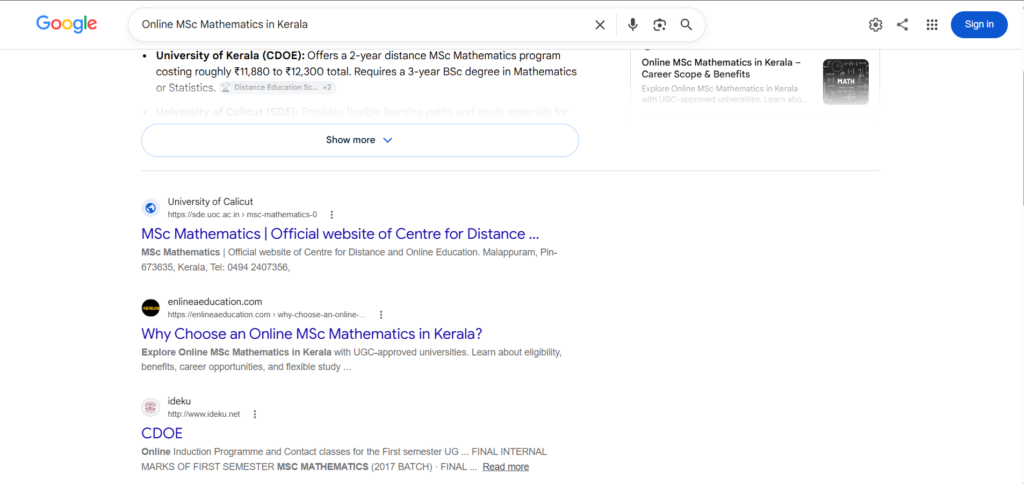Screen dimensions: 1024x484
Task: Click the ideku site favicon
Action: tap(151, 408)
